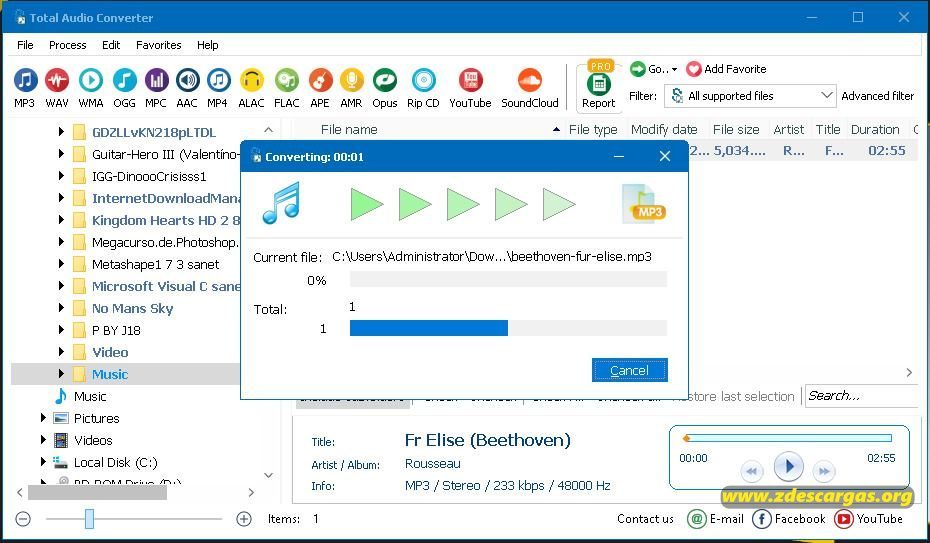The image size is (930, 543).
Task: Fast forward the preview track
Action: coord(824,471)
